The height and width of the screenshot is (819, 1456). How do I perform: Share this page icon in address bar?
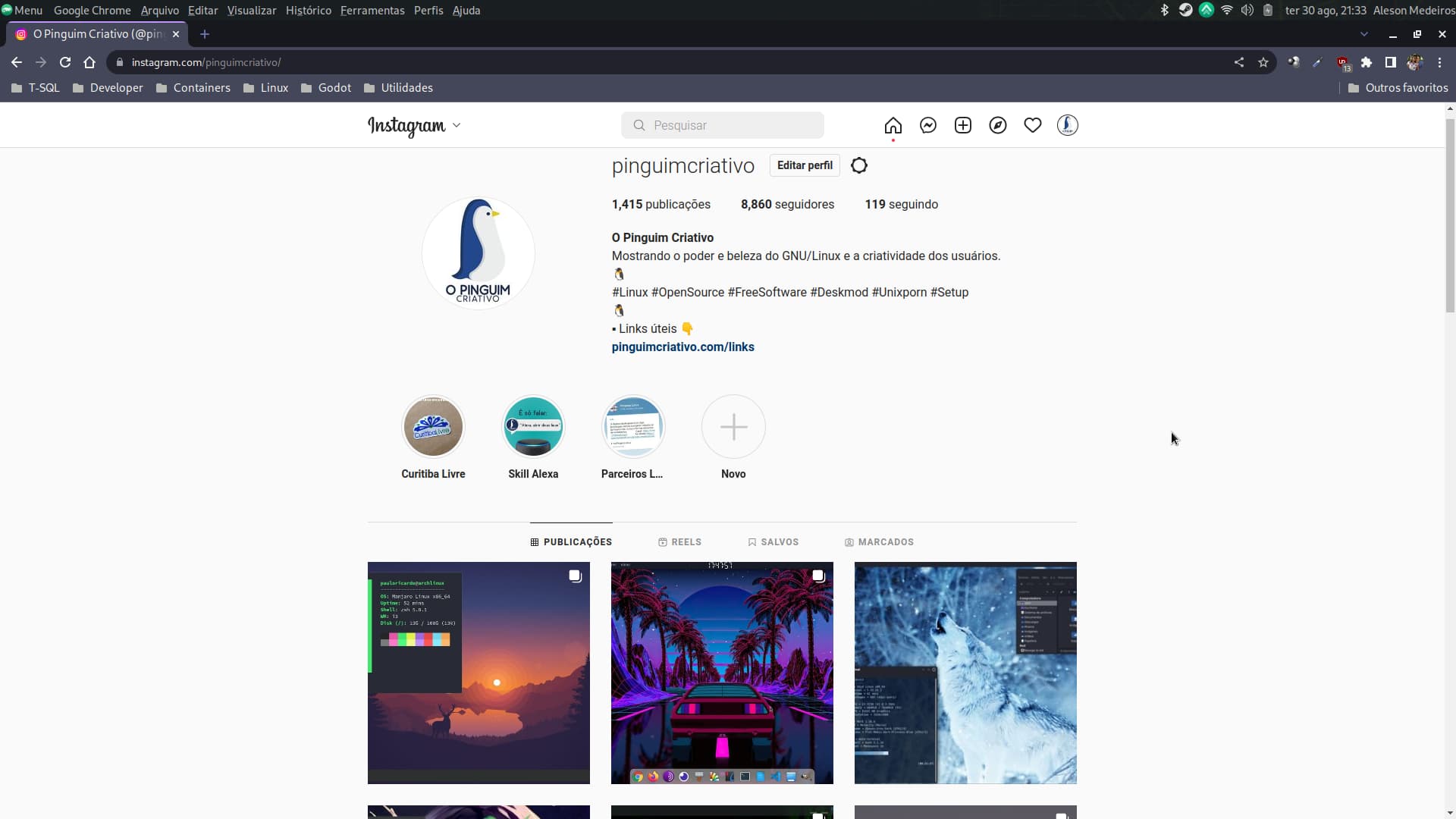1239,62
